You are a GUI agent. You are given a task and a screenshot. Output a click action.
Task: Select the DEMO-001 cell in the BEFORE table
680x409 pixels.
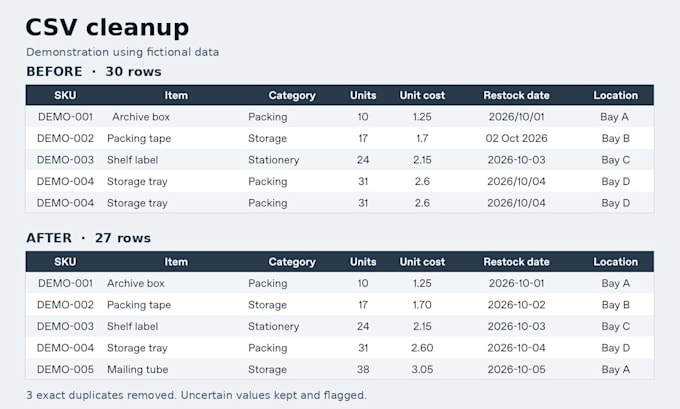point(65,117)
